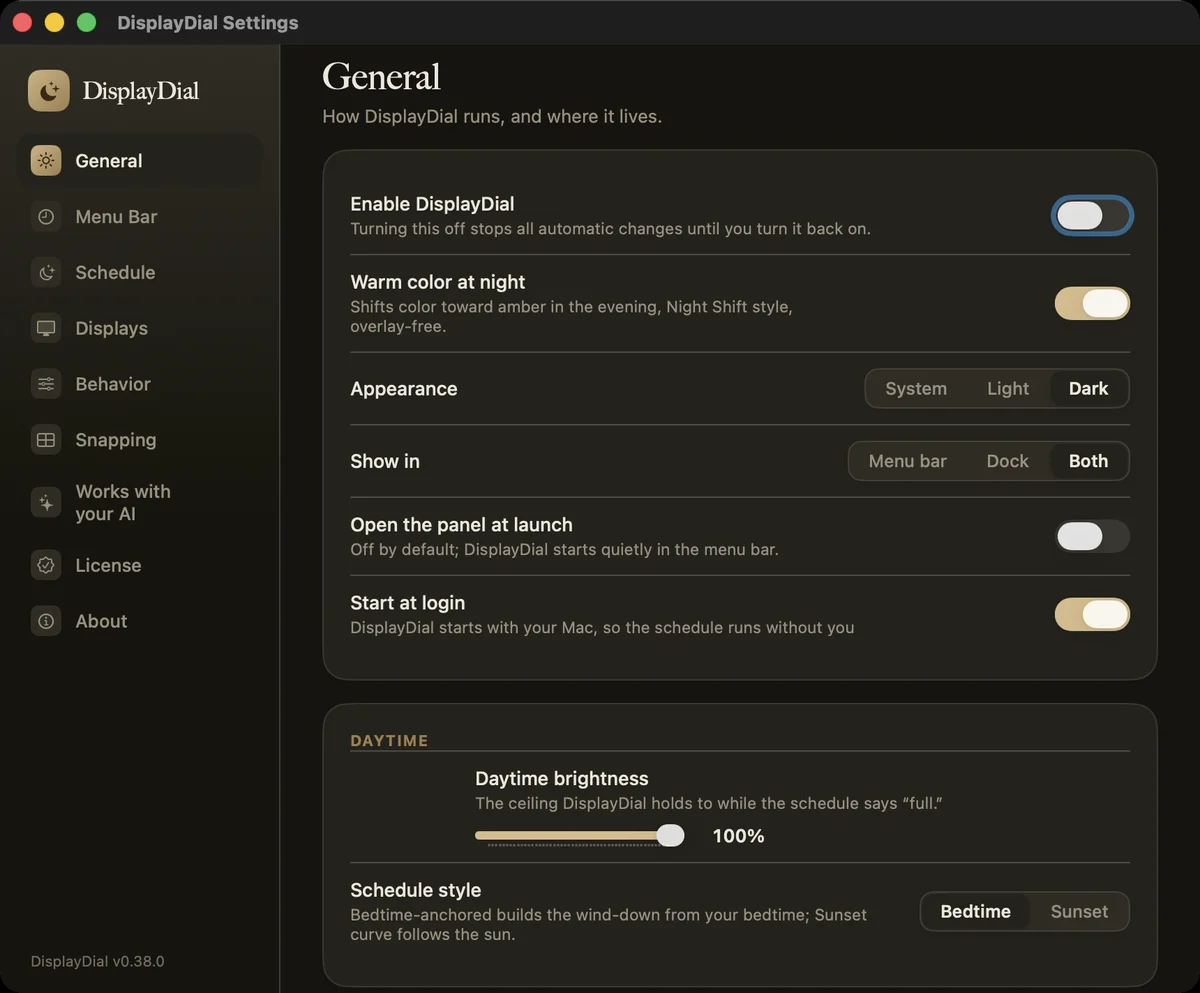
Task: Click the Schedule moon icon
Action: click(46, 272)
